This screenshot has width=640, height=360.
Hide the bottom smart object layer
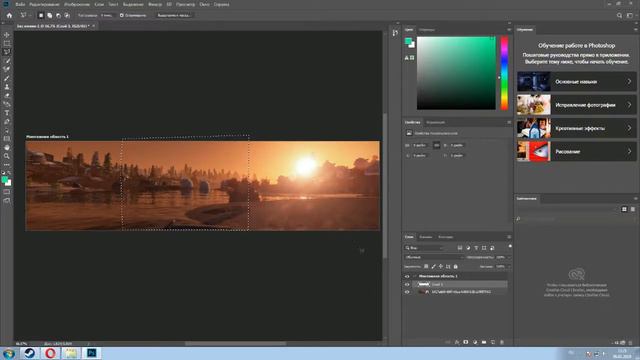(x=407, y=292)
